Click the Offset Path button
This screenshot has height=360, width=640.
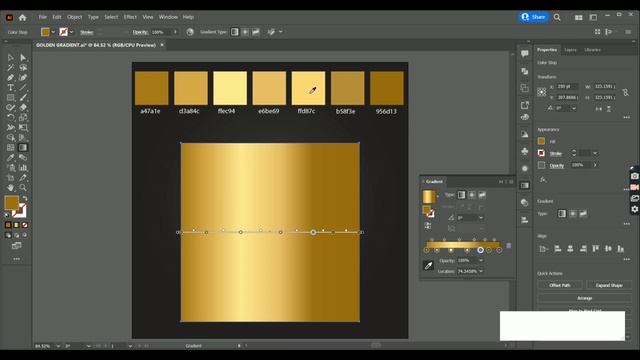point(560,285)
